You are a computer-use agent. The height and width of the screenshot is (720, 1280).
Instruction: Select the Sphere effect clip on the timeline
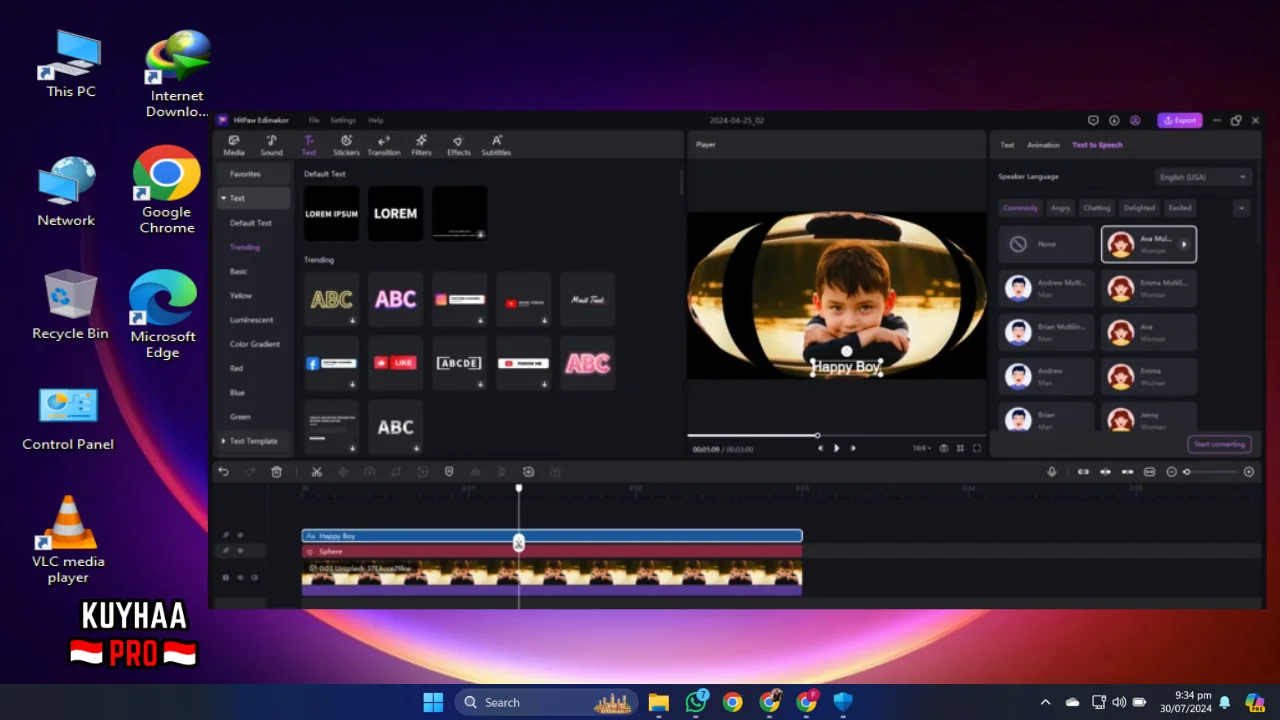[552, 551]
